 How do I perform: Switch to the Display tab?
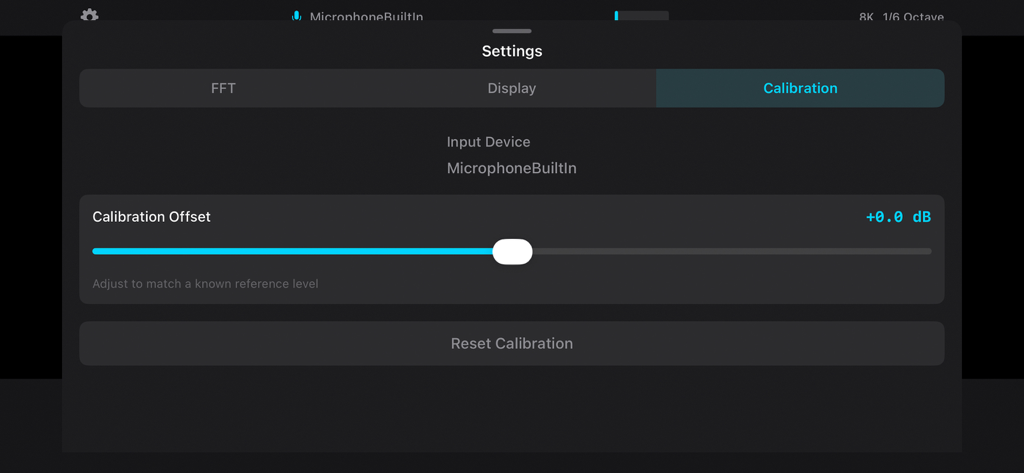coord(512,88)
